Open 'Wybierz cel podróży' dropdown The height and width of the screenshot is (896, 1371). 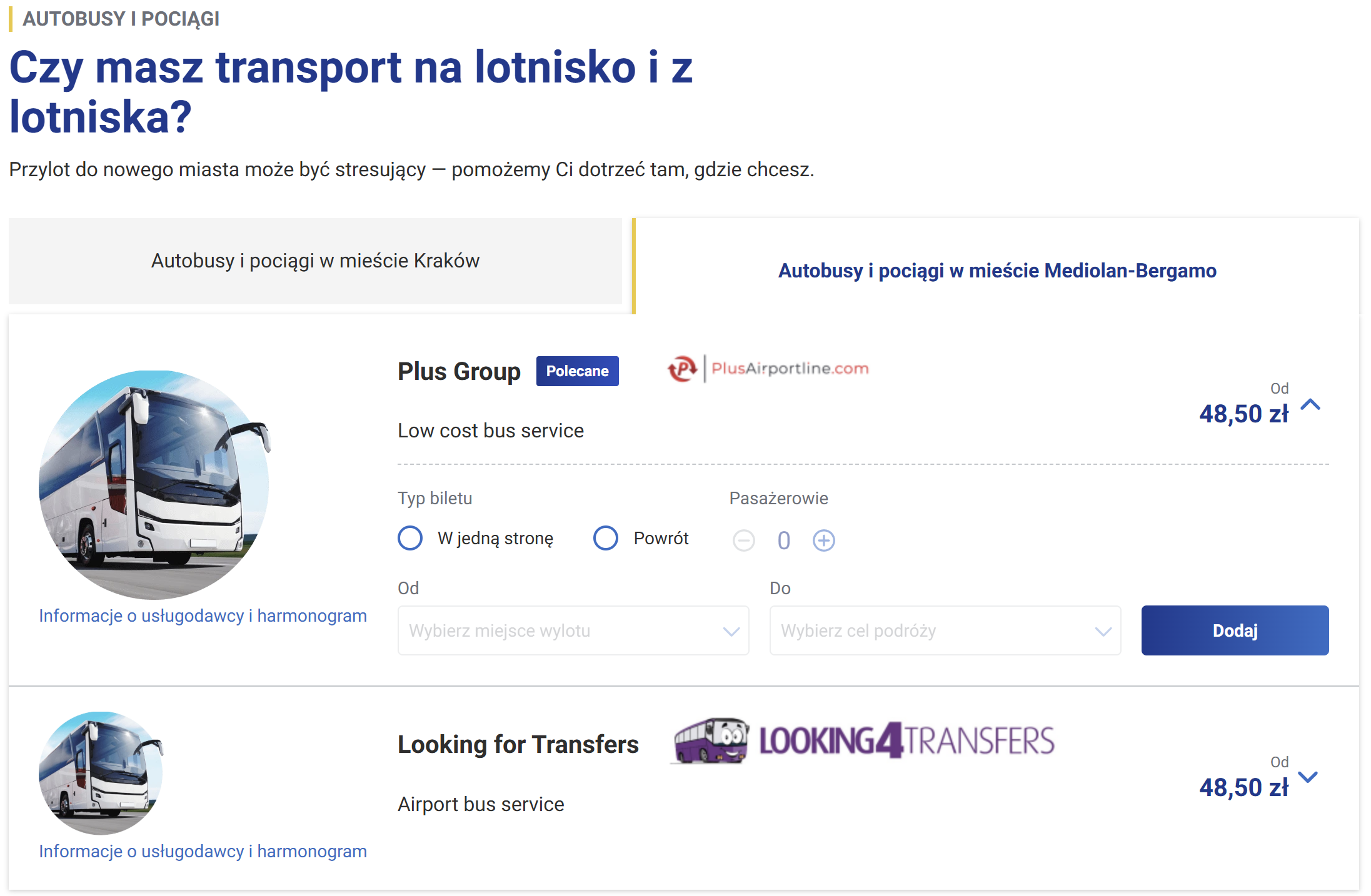[x=945, y=630]
